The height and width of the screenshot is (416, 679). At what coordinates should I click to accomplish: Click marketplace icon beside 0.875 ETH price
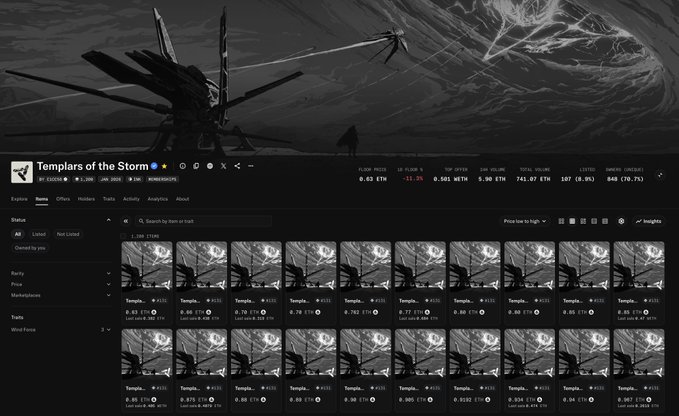[x=211, y=400]
